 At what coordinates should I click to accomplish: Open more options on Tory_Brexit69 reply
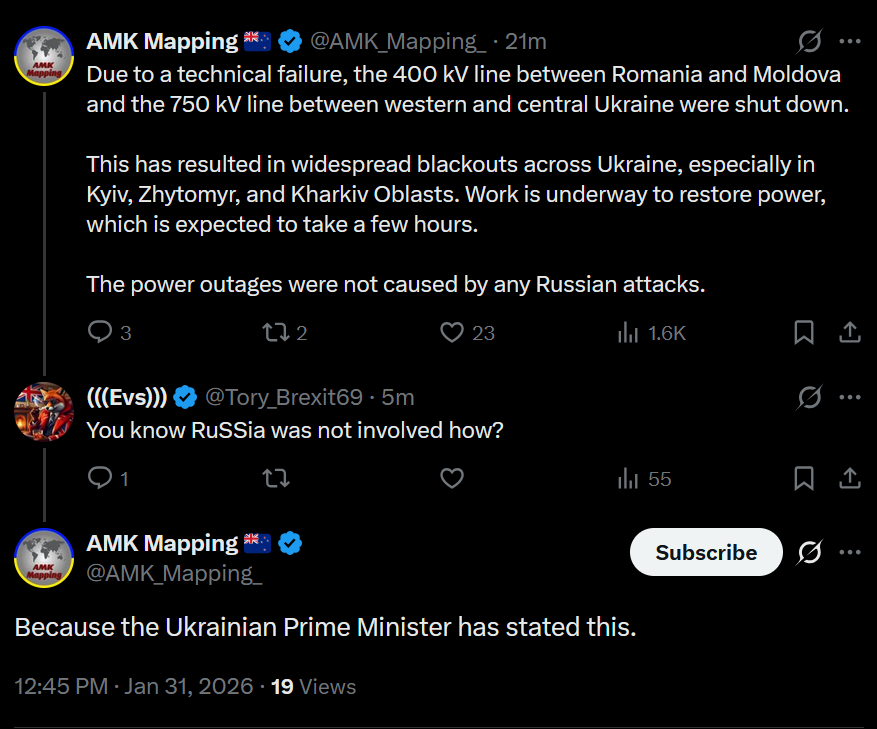(x=849, y=398)
